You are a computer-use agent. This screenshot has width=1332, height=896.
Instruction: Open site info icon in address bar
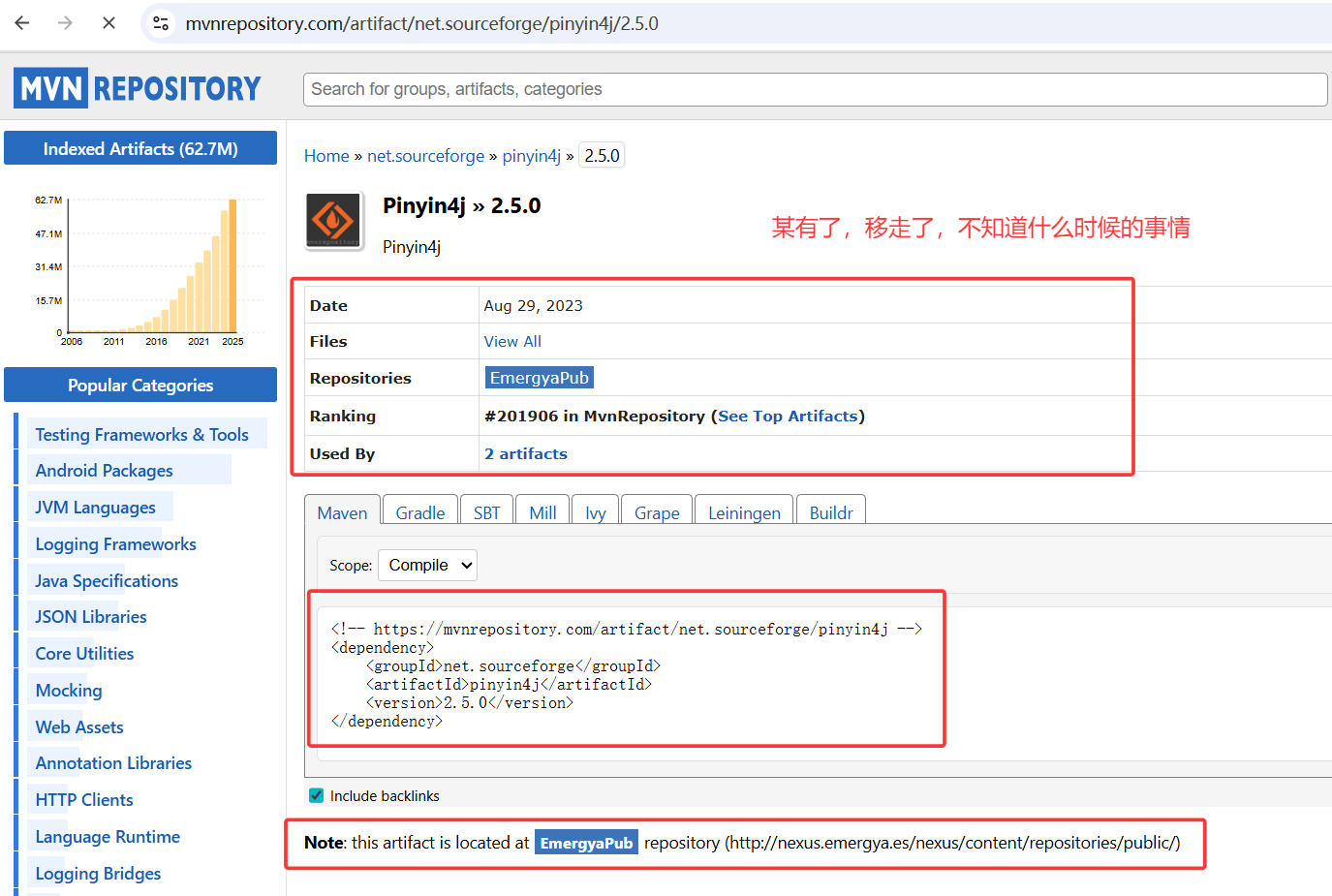(161, 23)
